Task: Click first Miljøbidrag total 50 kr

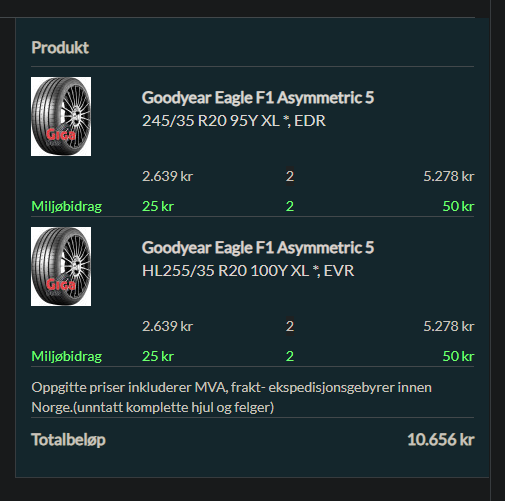Action: point(458,206)
